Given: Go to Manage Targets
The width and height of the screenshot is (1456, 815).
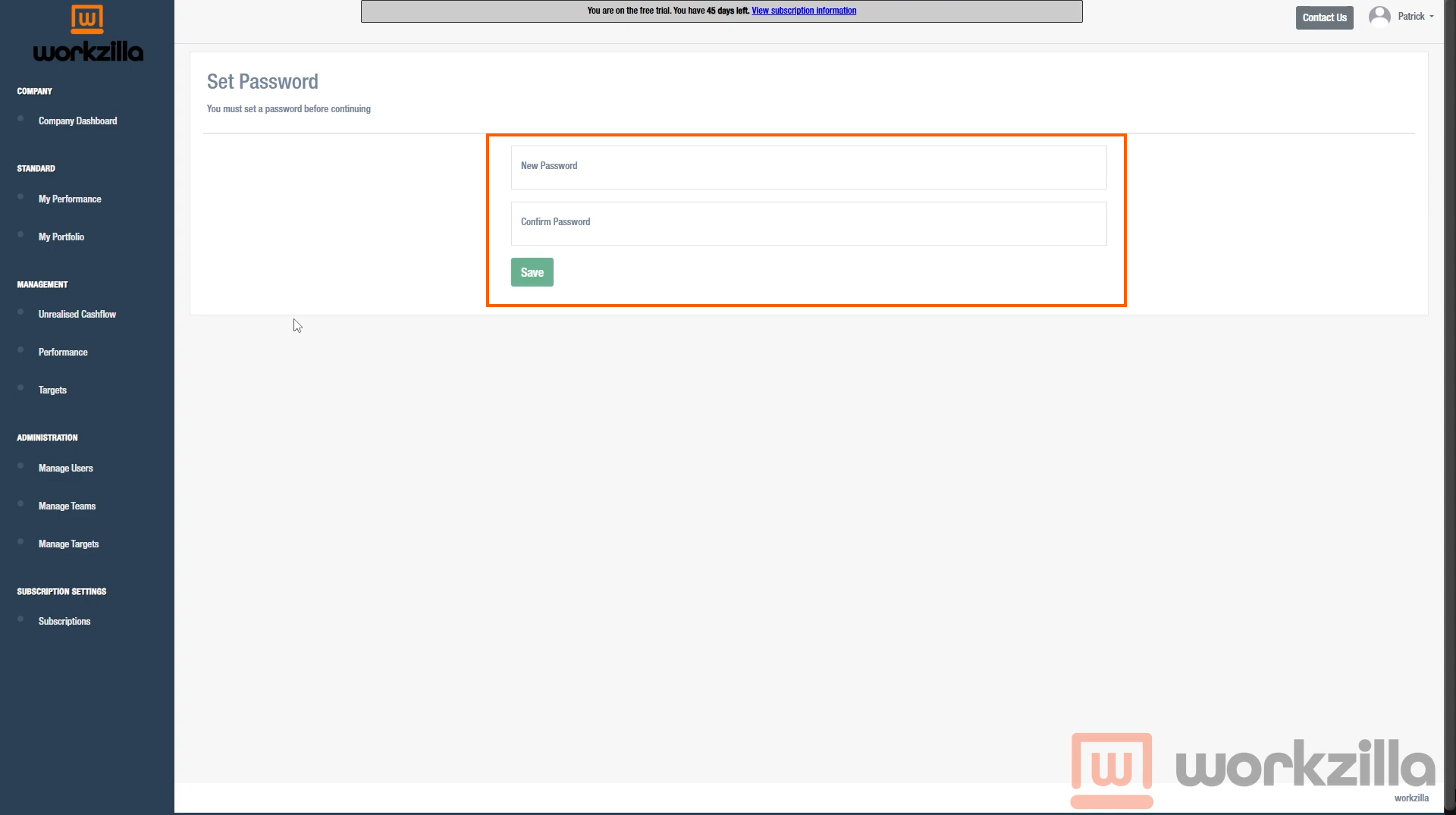Looking at the screenshot, I should (68, 544).
